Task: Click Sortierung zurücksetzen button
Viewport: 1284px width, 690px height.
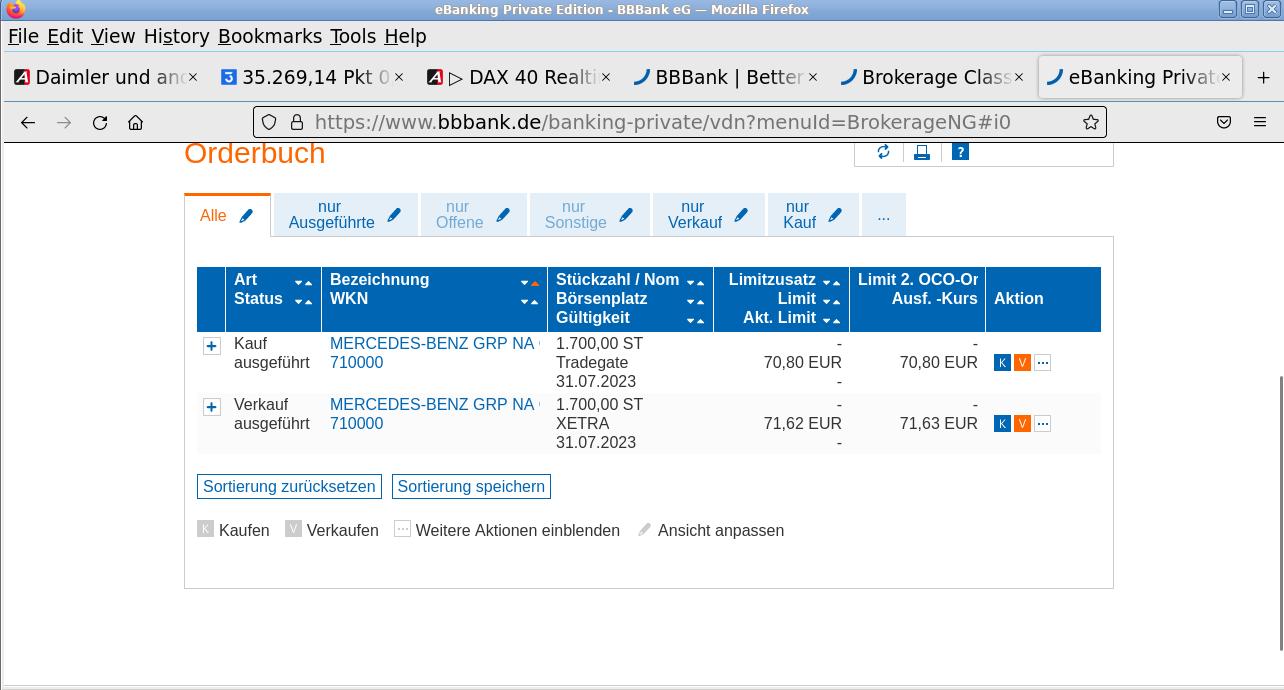Action: point(289,486)
